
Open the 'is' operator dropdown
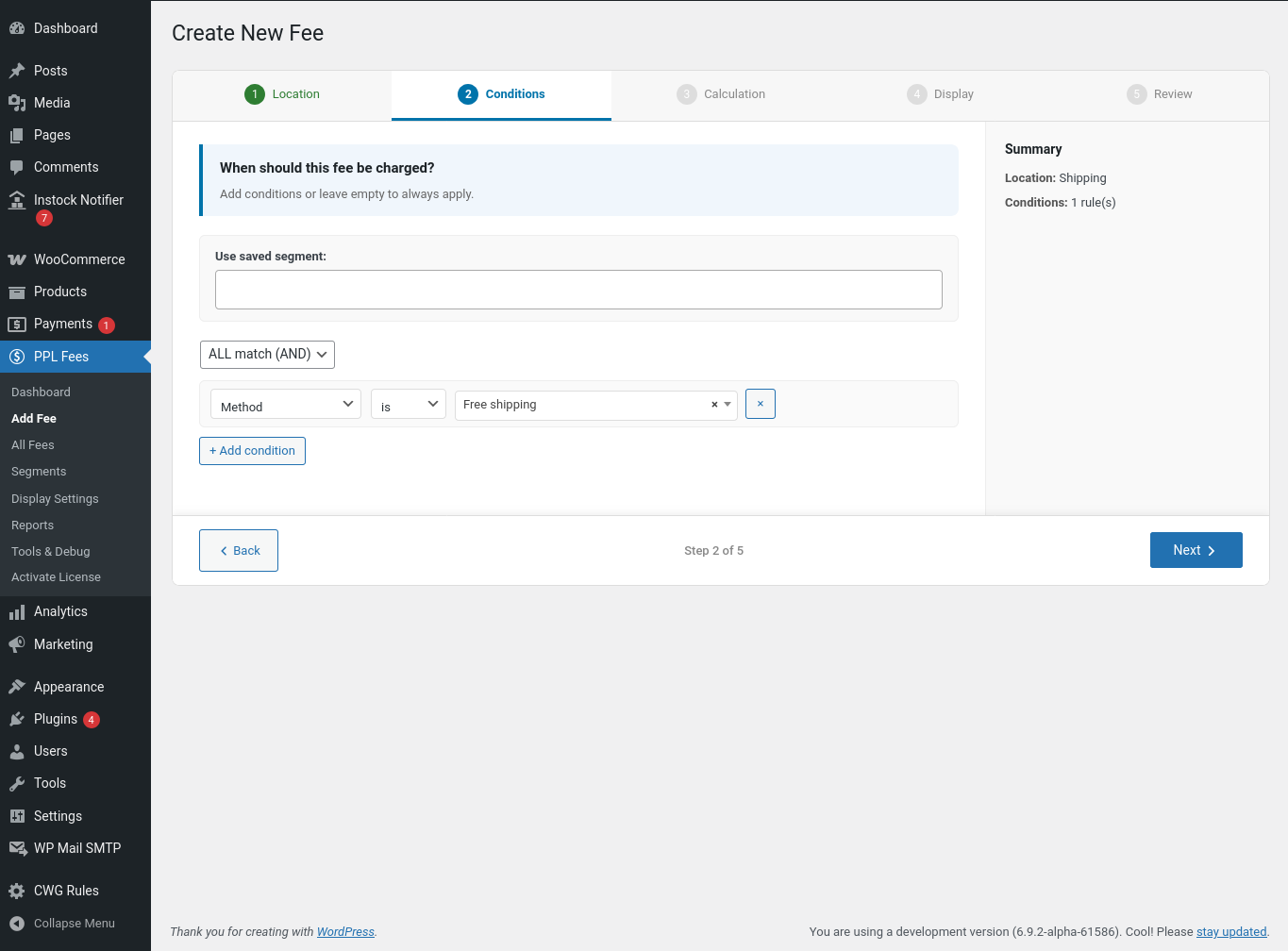408,405
